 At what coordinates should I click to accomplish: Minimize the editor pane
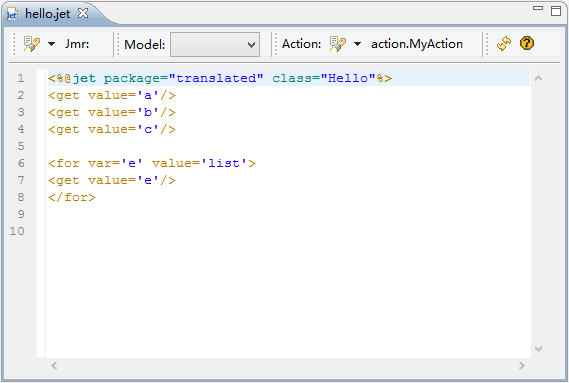(x=538, y=8)
